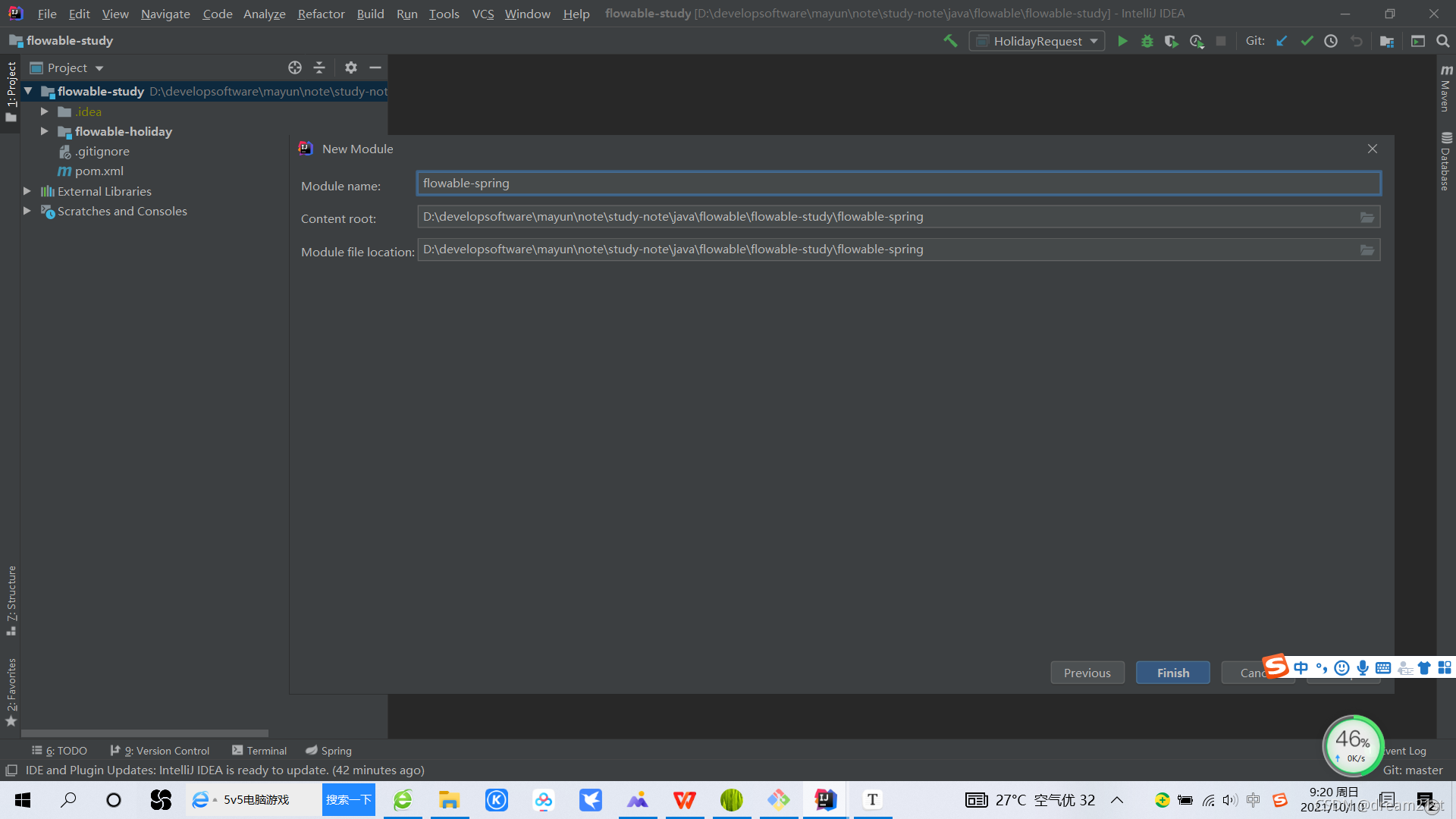Open the HolidayRequest run configuration dropdown
This screenshot has width=1456, height=819.
coord(1093,41)
